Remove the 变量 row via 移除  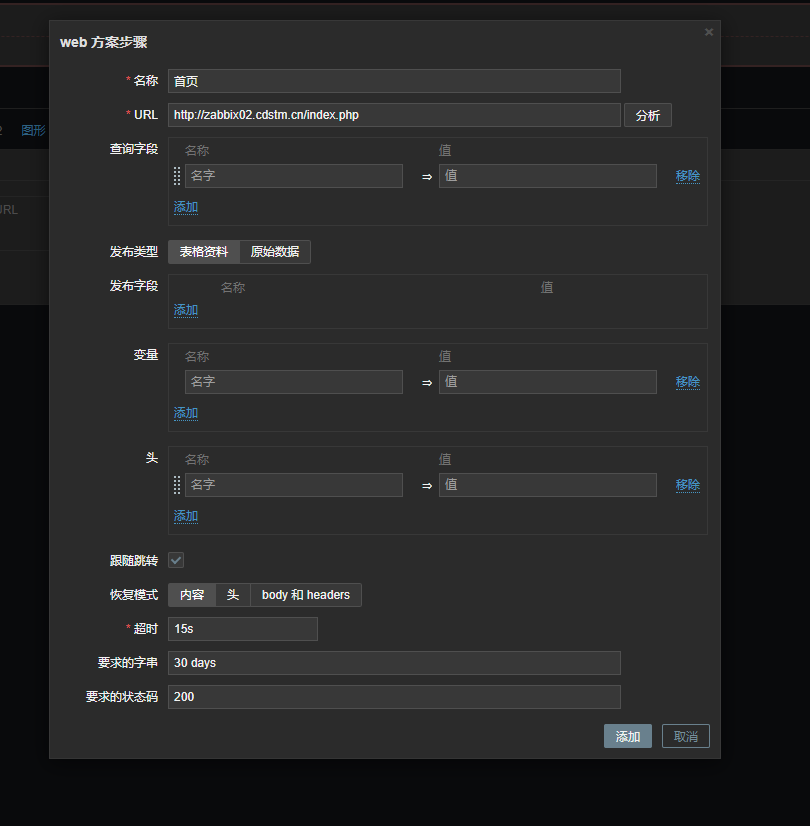(687, 382)
